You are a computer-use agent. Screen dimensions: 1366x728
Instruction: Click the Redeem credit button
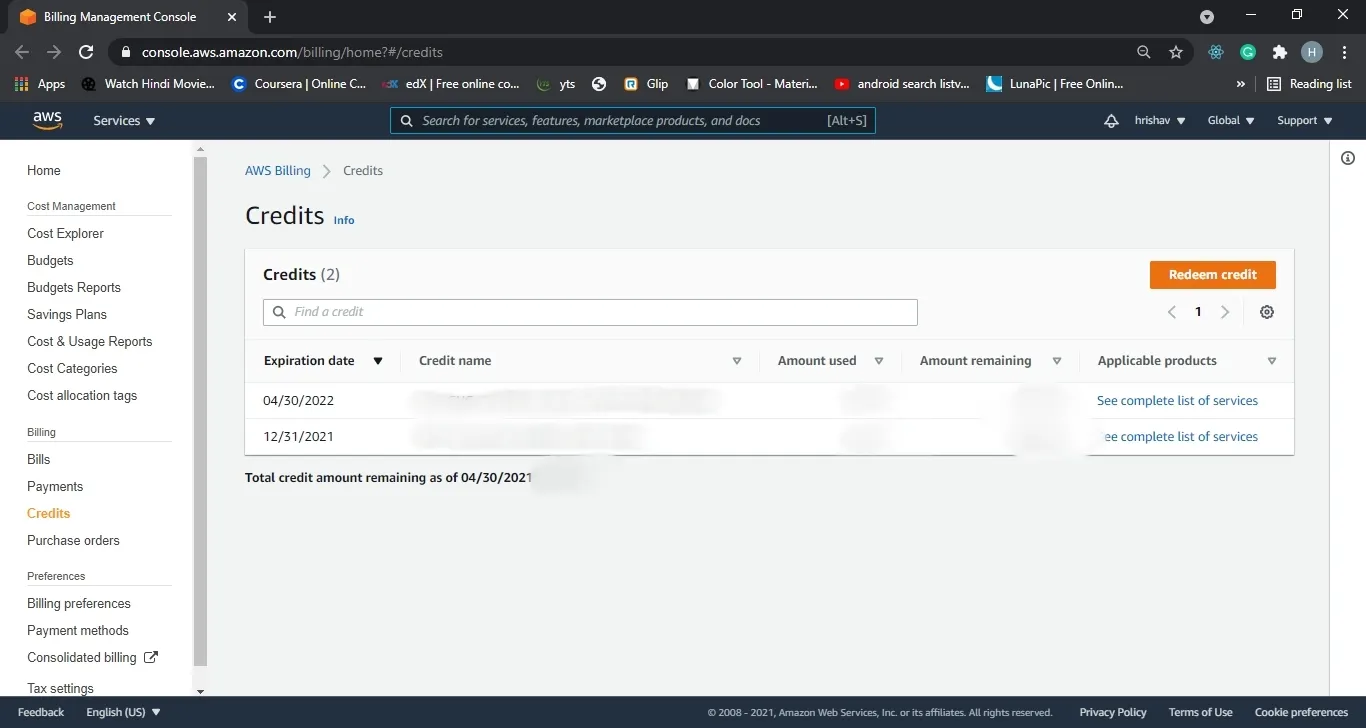(1212, 274)
